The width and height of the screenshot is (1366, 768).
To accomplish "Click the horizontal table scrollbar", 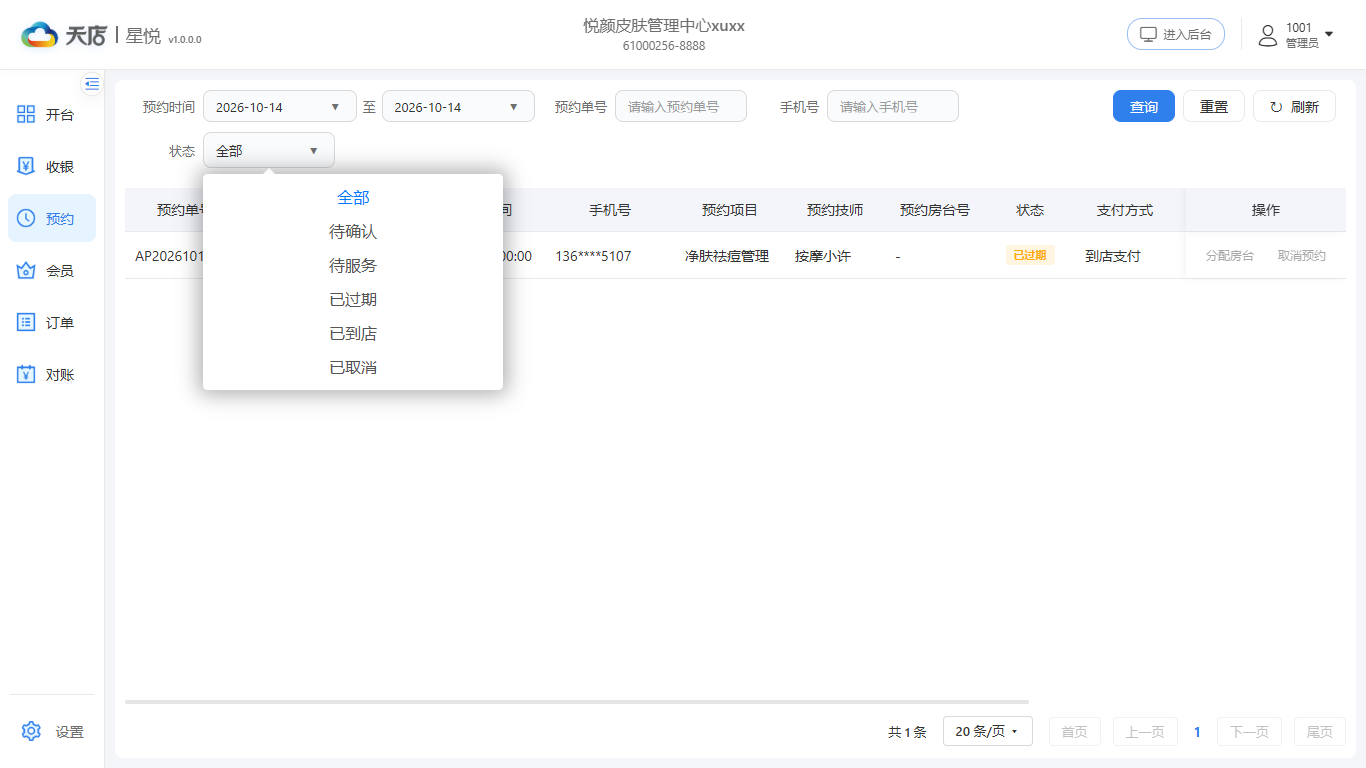I will (x=577, y=702).
